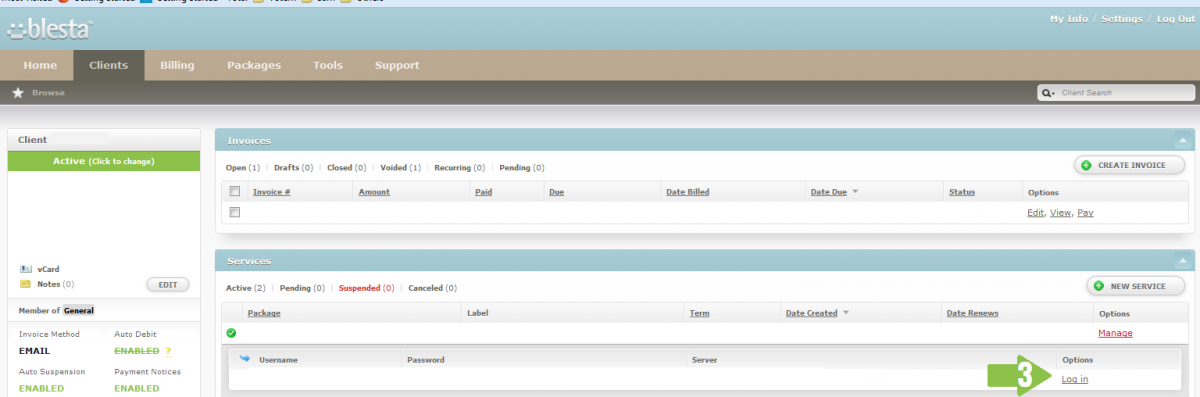Click the blue arrow icon beside Username

[x=244, y=358]
